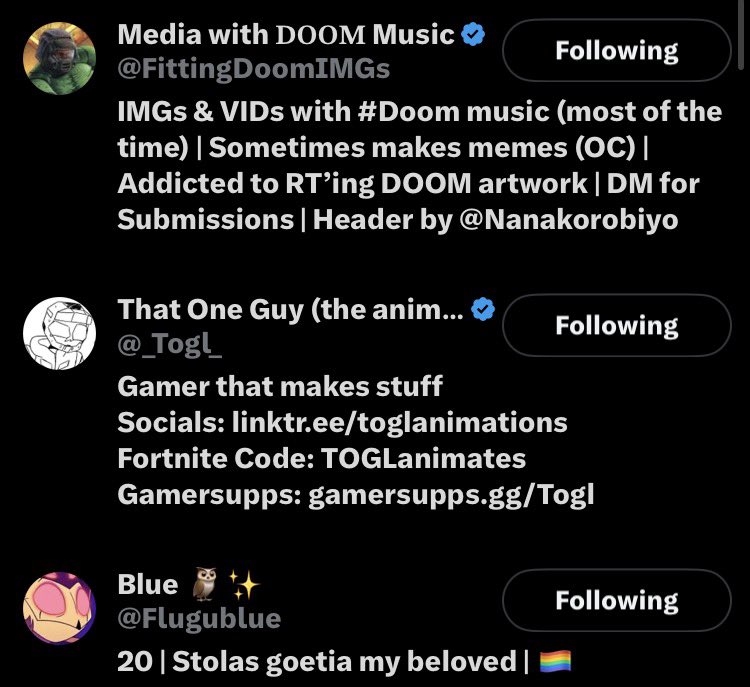
Task: Click the sparkles emoji next to Blue
Action: pyautogui.click(x=244, y=584)
